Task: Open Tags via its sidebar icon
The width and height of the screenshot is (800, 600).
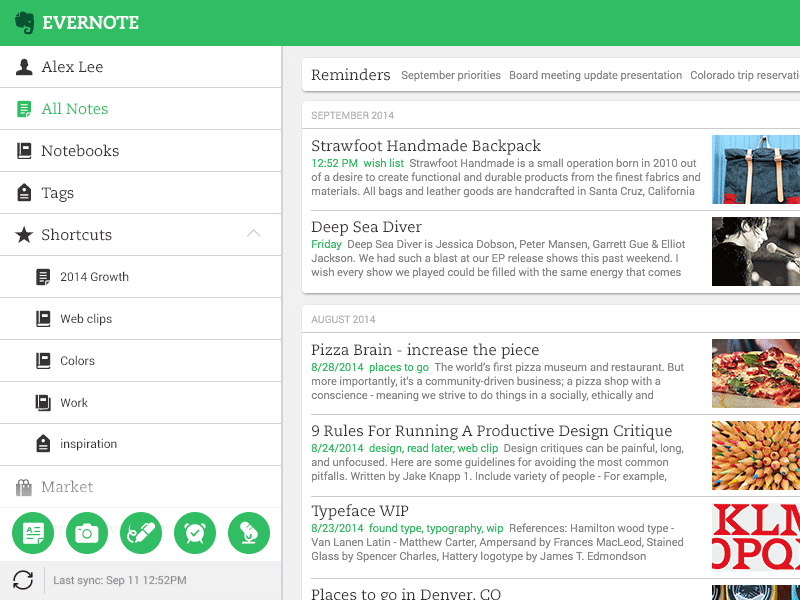Action: pyautogui.click(x=22, y=192)
